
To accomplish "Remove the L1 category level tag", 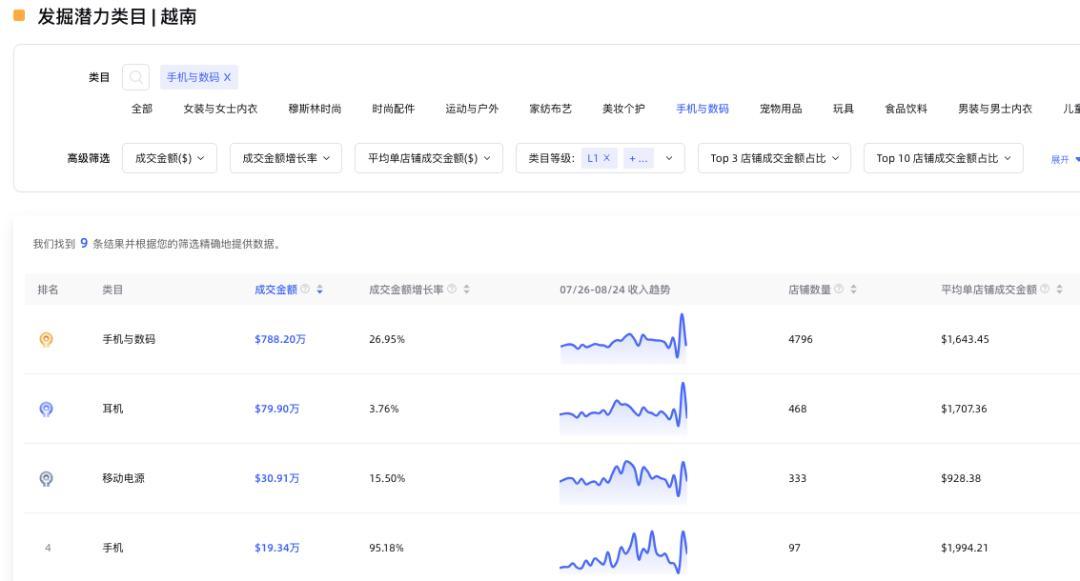I will tap(607, 158).
